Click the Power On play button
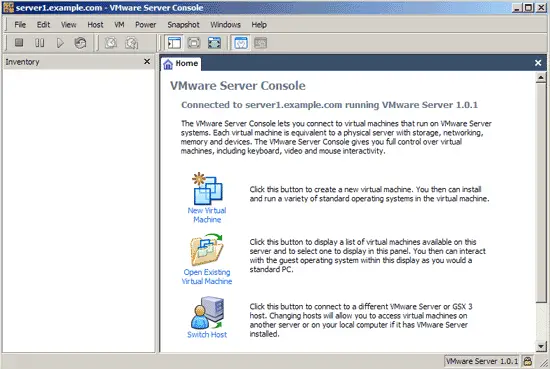The width and height of the screenshot is (550, 369). pos(60,43)
